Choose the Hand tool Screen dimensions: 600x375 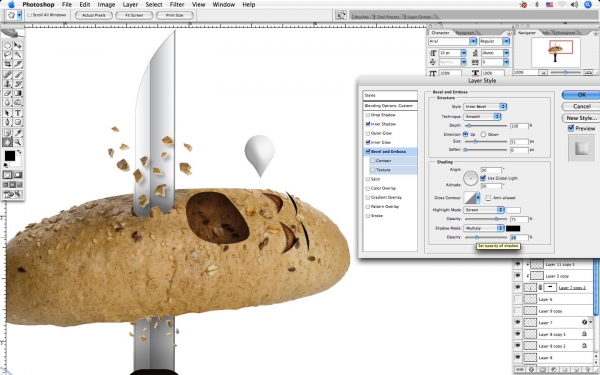pyautogui.click(x=8, y=142)
